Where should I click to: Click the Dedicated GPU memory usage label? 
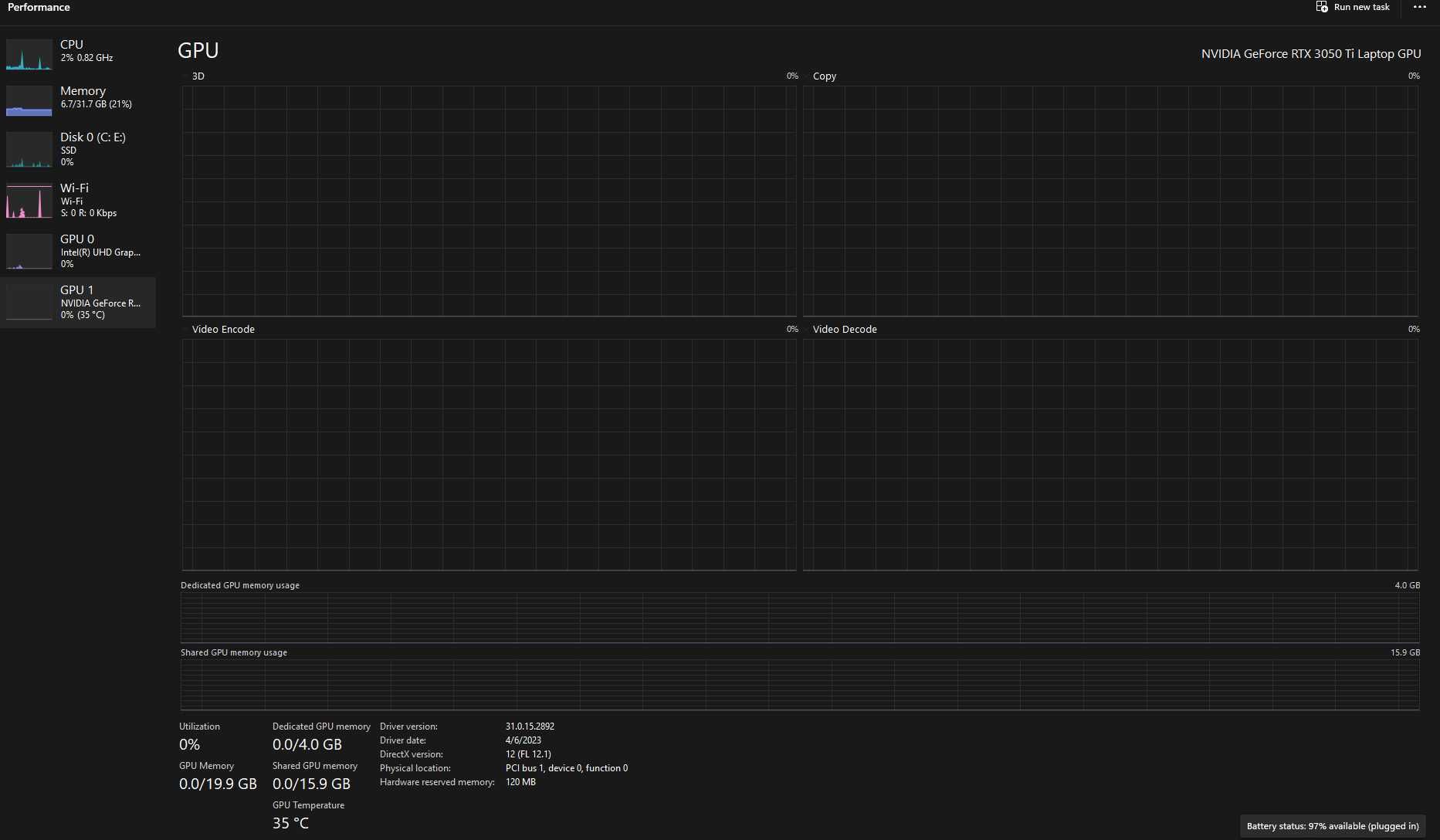240,585
